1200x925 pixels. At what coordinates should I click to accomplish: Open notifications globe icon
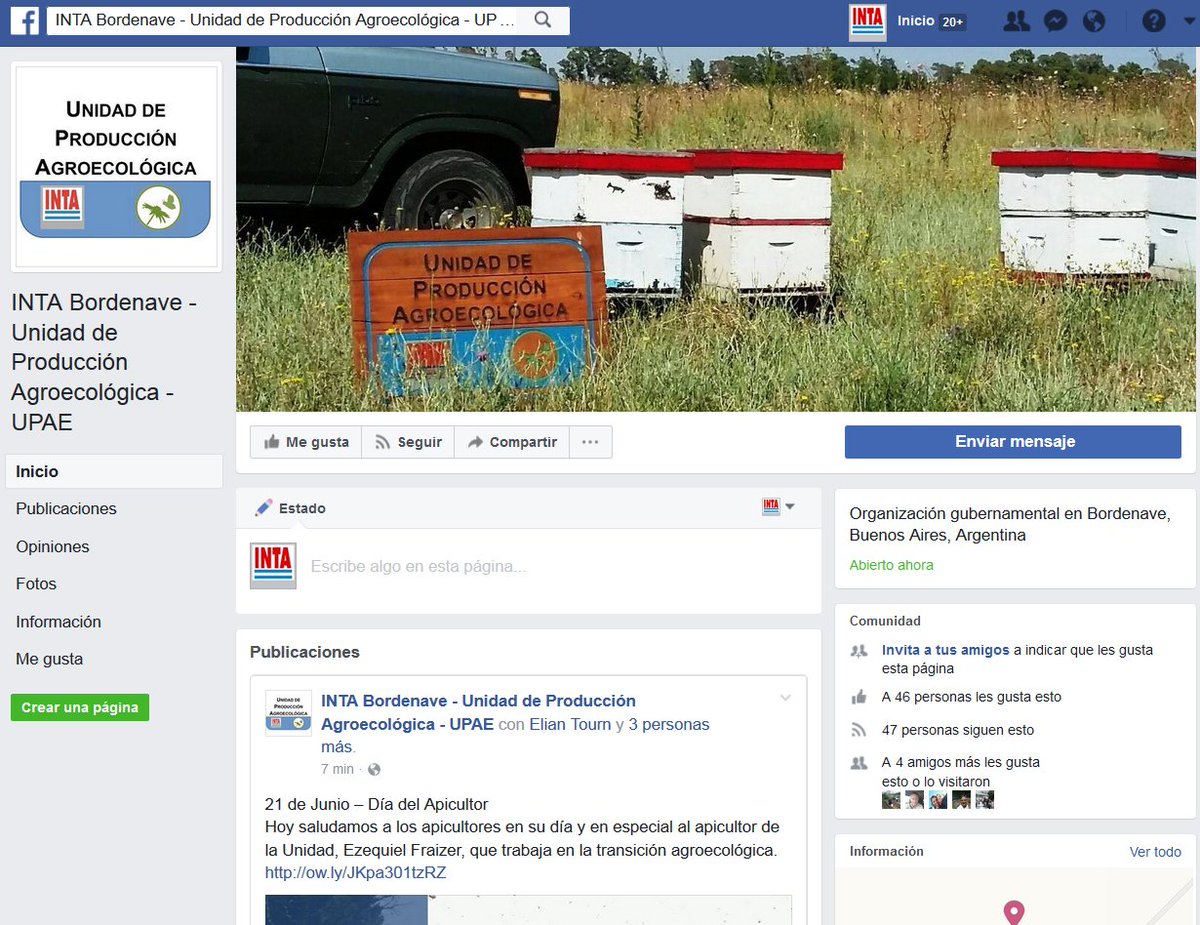point(1094,21)
